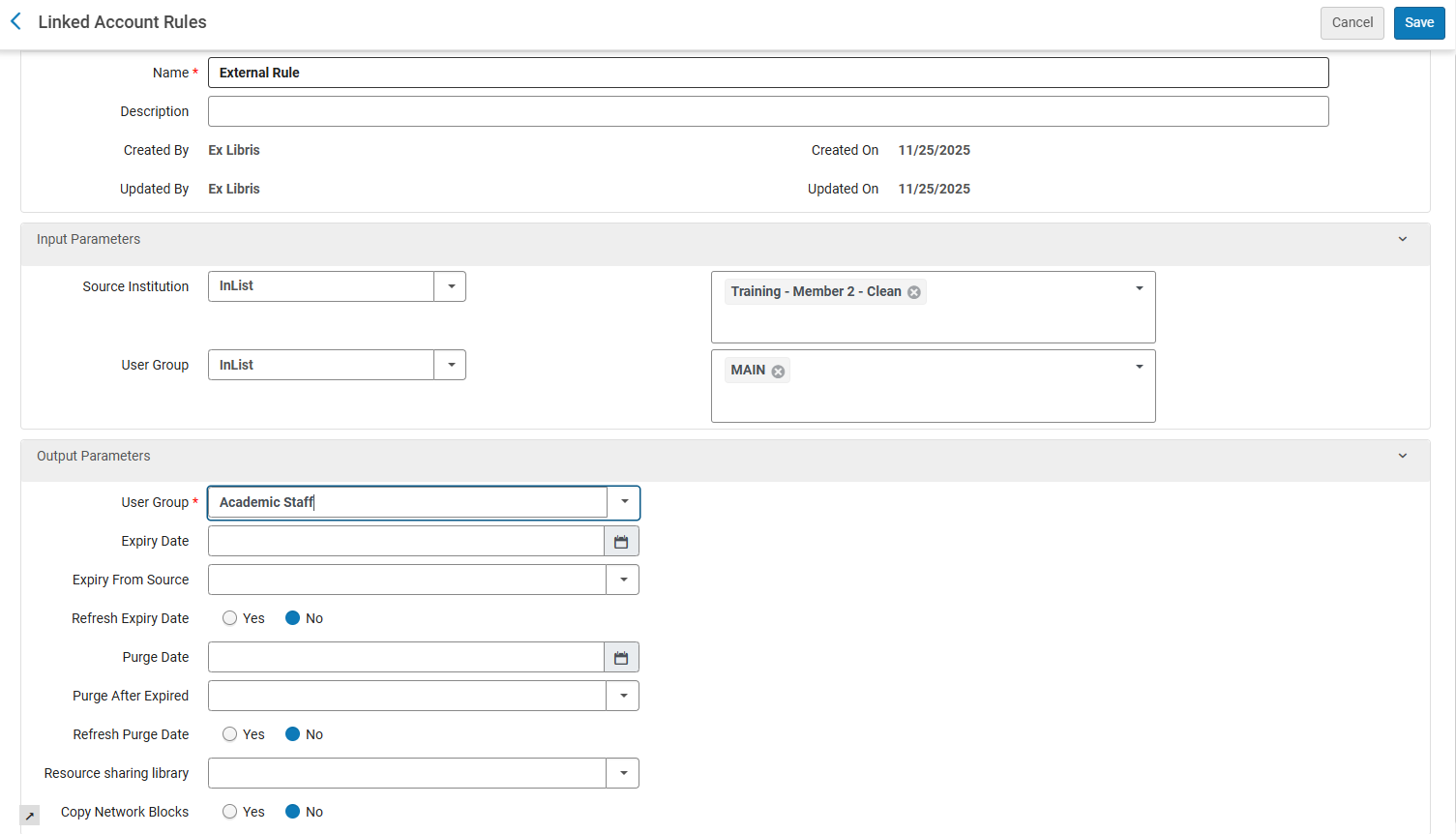
Task: Click into the Description text field
Action: coord(767,111)
